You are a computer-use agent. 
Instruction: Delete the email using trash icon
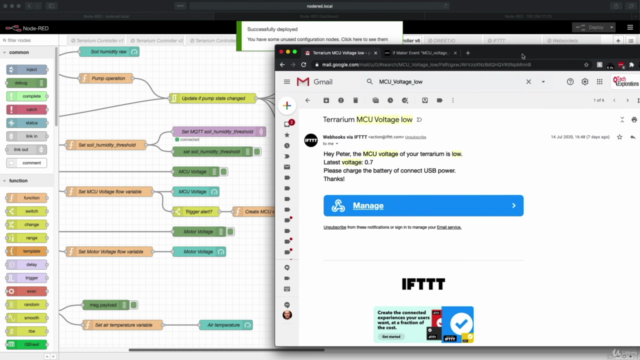(x=356, y=100)
